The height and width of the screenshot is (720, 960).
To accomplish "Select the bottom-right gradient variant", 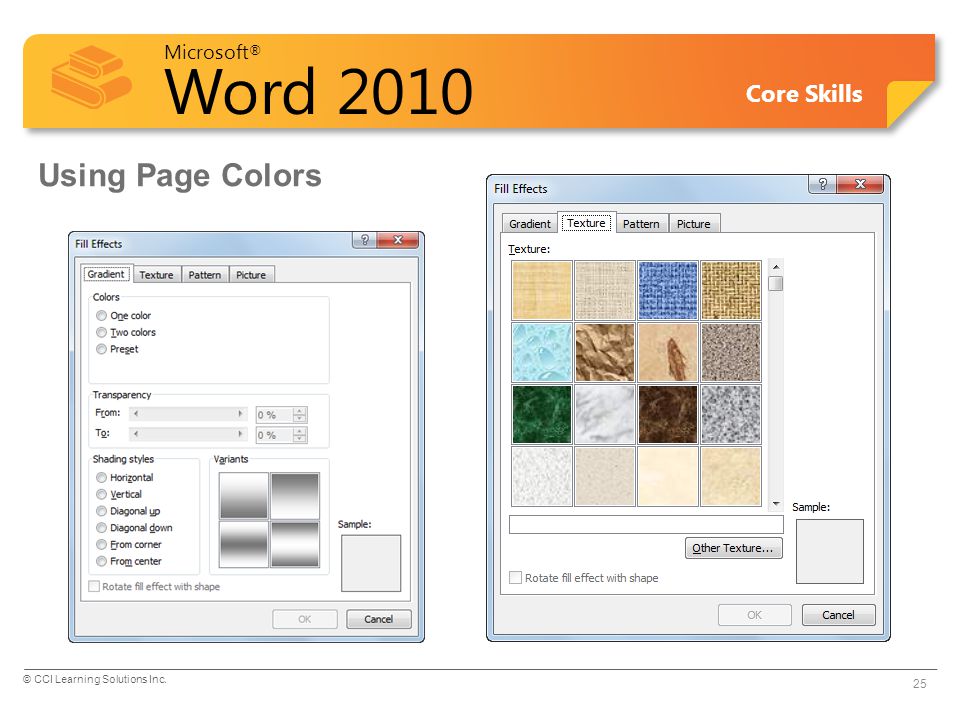I will point(295,544).
